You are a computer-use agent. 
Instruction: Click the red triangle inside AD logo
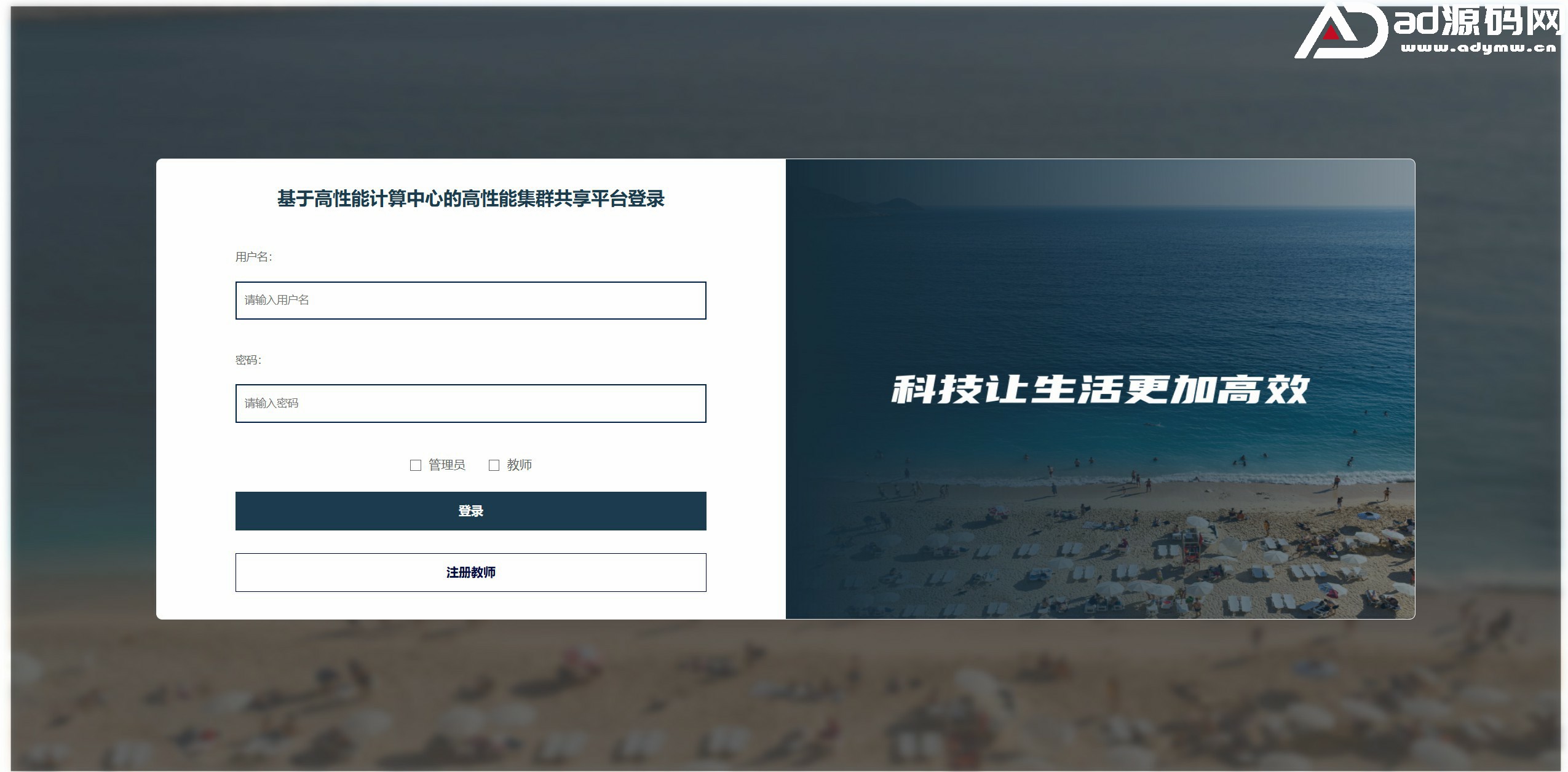(x=1331, y=32)
